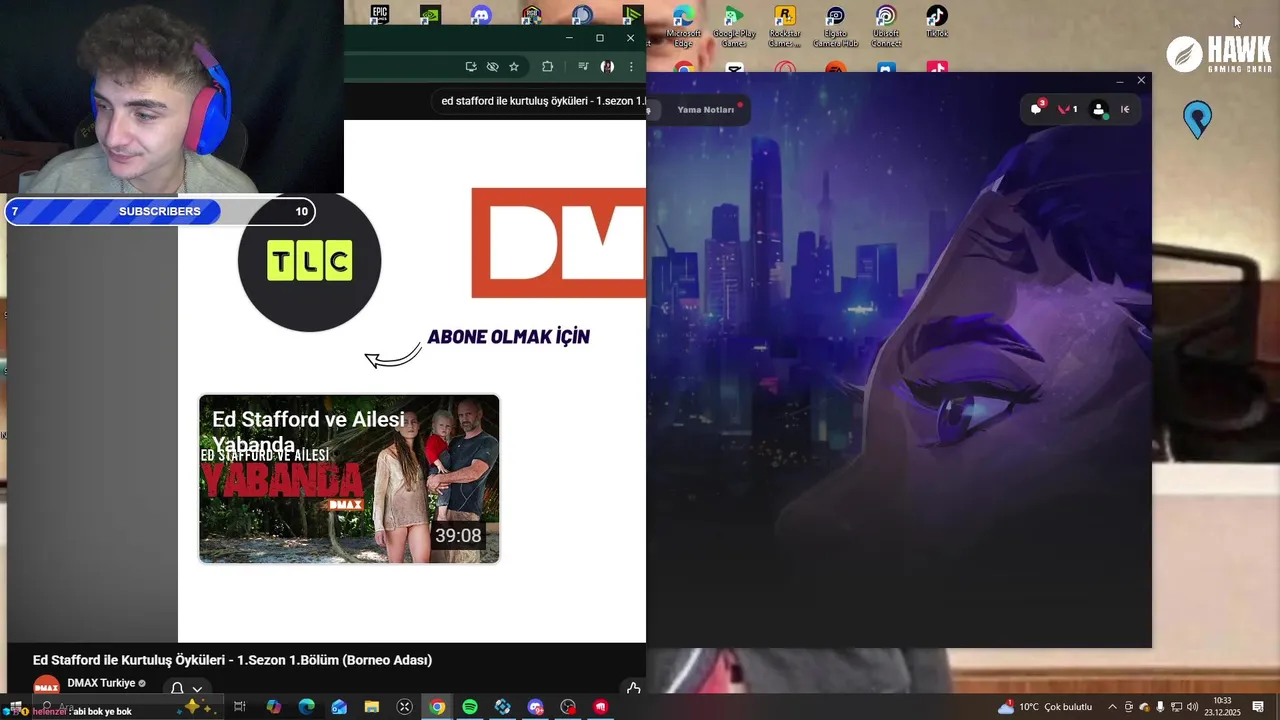This screenshot has width=1280, height=720.
Task: Open the Ed Stafford ve Ailesi Yabanda video
Action: click(349, 479)
